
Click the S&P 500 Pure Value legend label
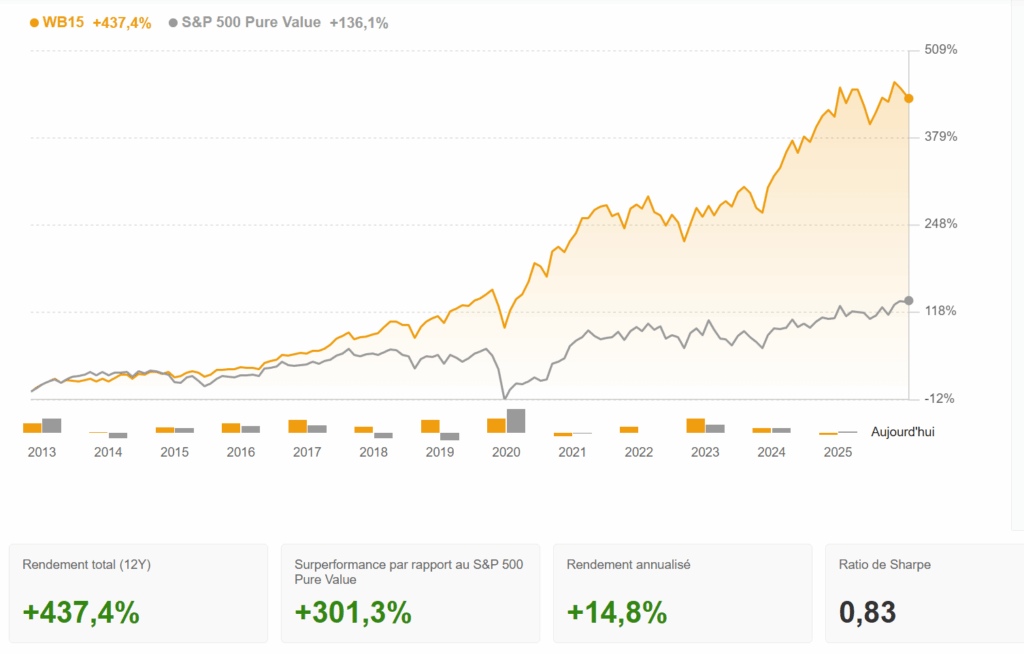tap(251, 22)
